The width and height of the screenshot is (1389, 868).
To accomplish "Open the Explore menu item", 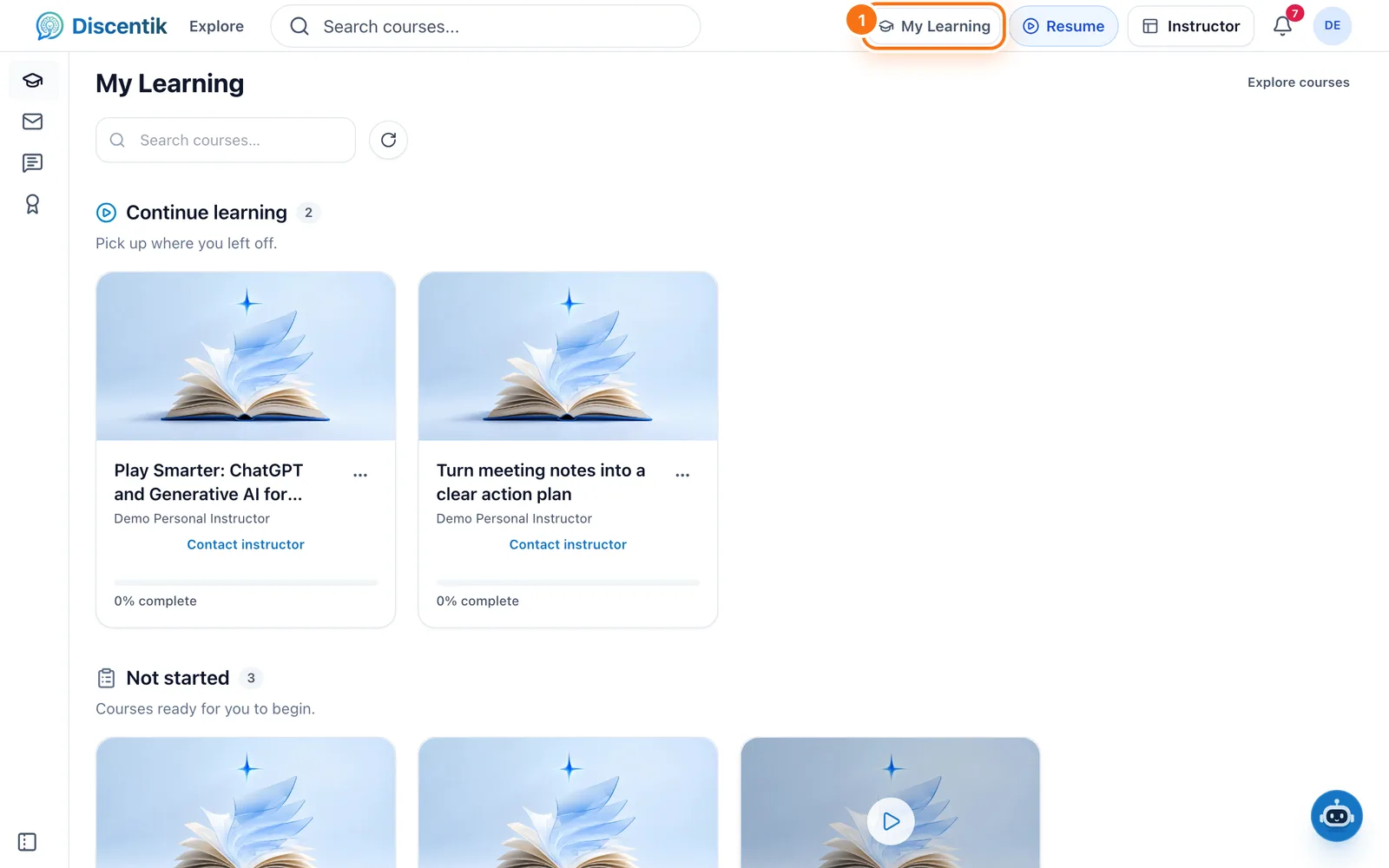I will pyautogui.click(x=216, y=26).
